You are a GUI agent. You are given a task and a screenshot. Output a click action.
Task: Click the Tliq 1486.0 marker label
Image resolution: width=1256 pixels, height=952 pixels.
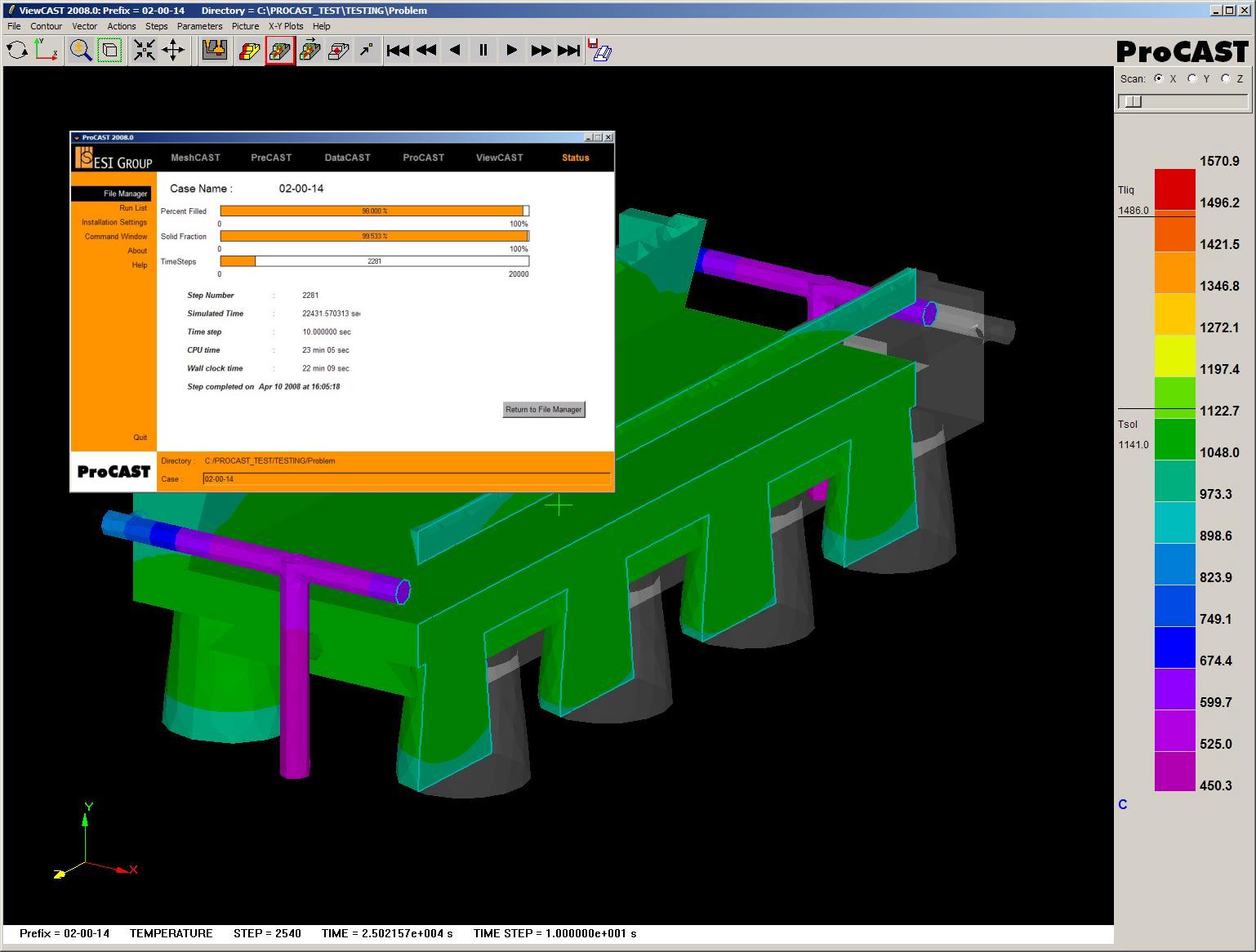pos(1134,201)
